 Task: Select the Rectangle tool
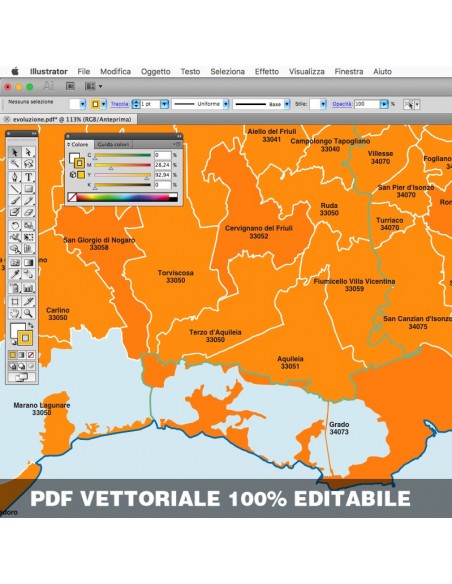pos(28,188)
